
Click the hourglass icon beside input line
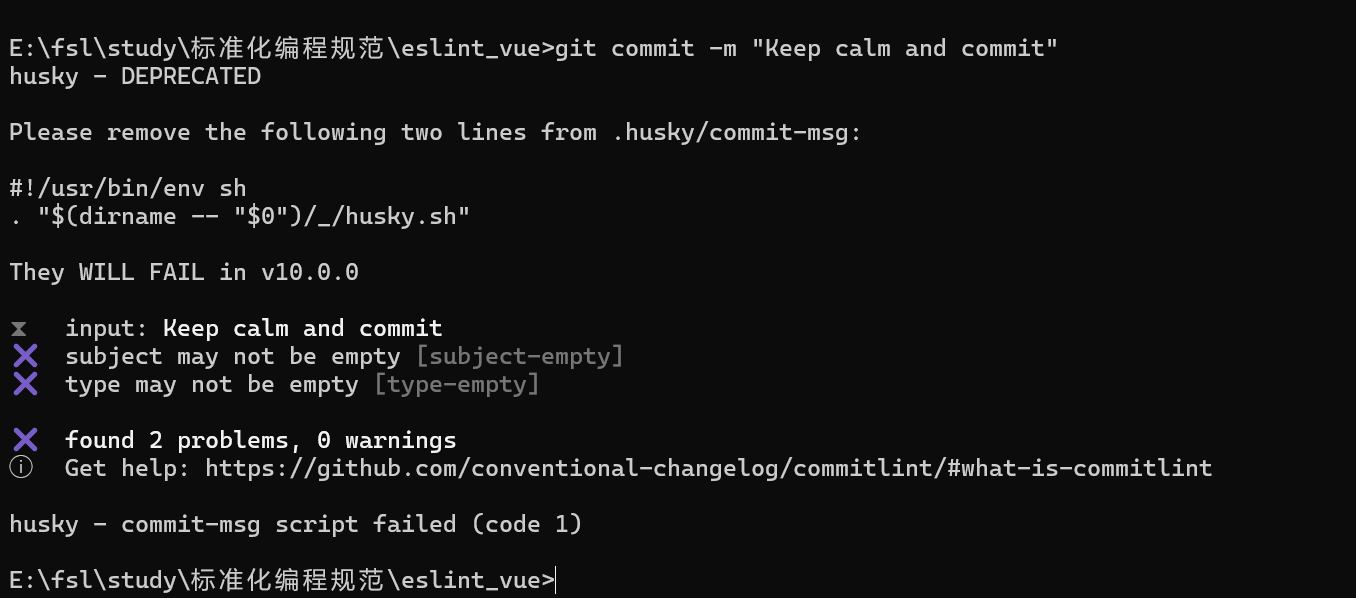19,329
